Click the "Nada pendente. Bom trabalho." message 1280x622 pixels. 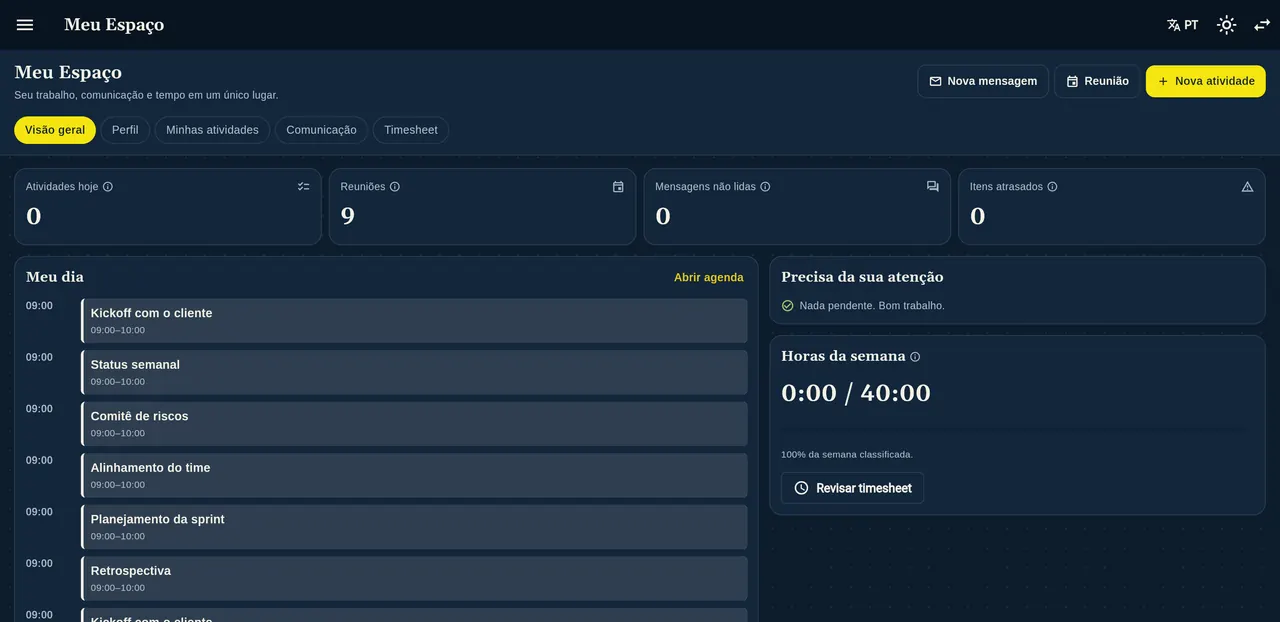point(872,306)
